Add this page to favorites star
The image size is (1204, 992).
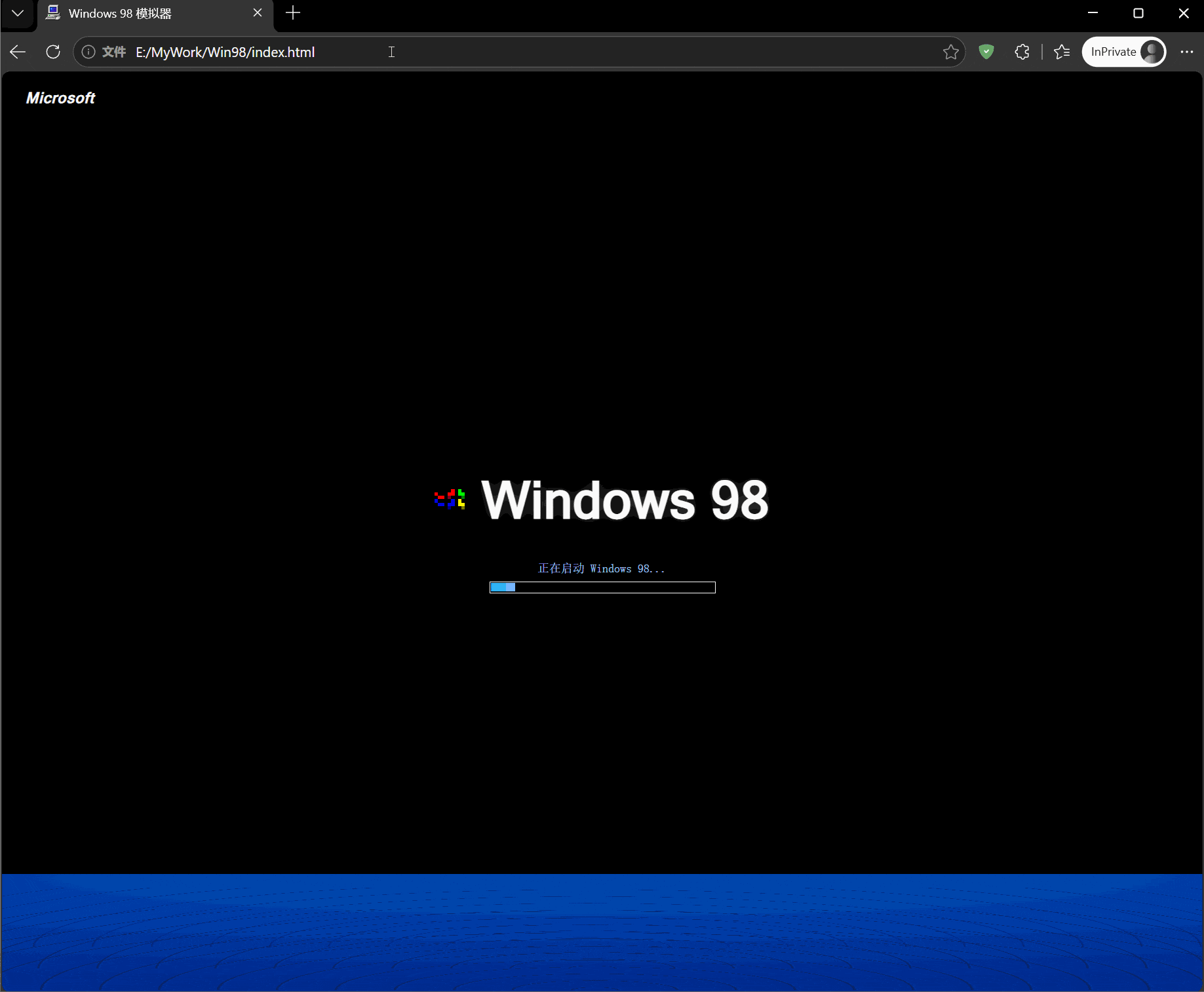pos(950,52)
